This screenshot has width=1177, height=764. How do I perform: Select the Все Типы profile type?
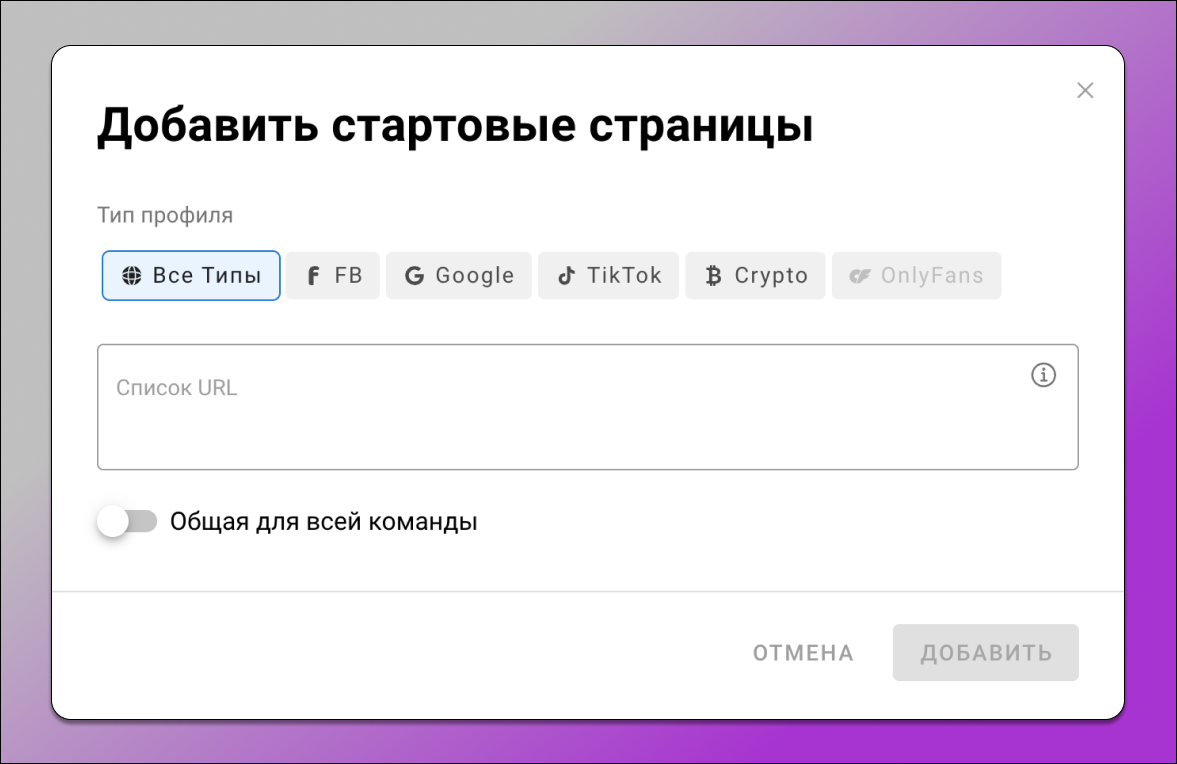[190, 275]
